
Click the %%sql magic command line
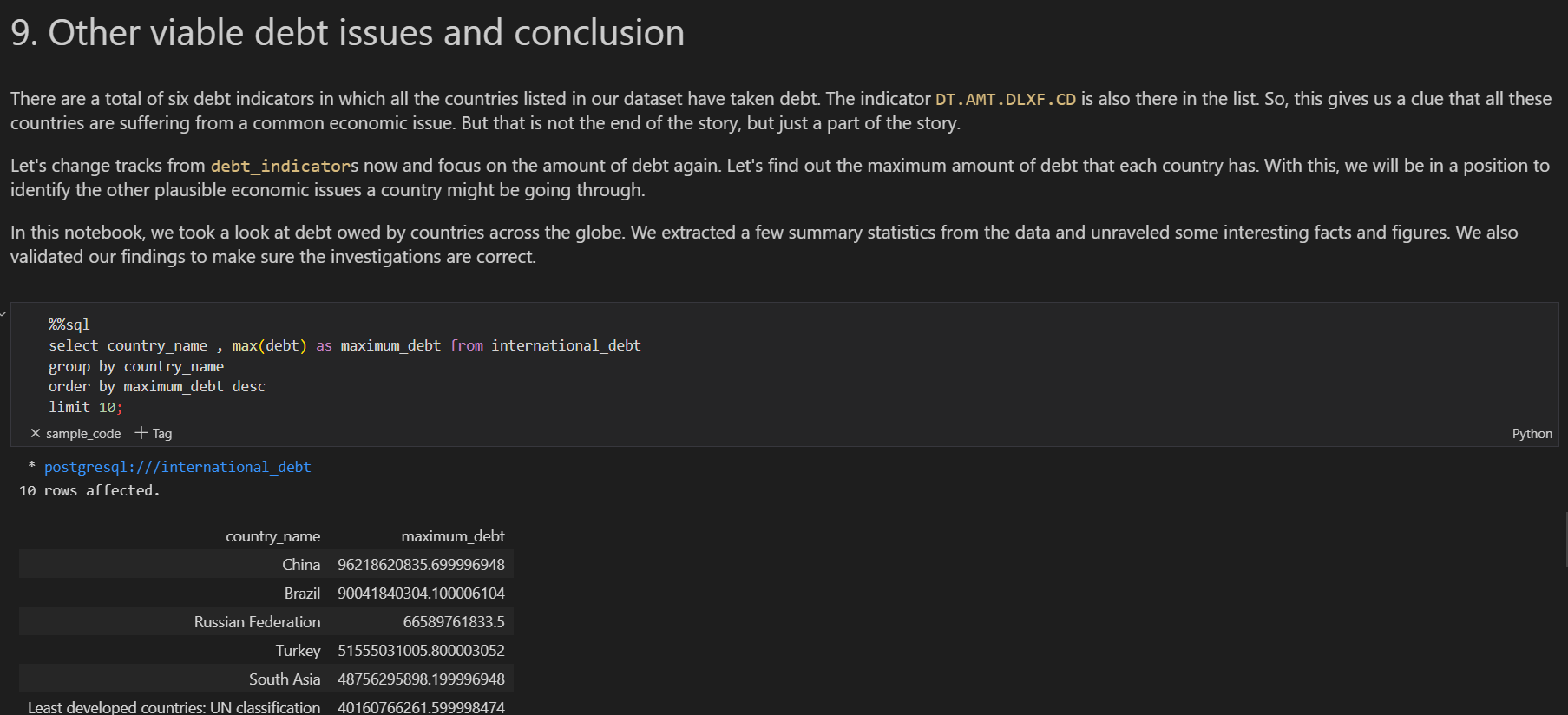click(69, 324)
